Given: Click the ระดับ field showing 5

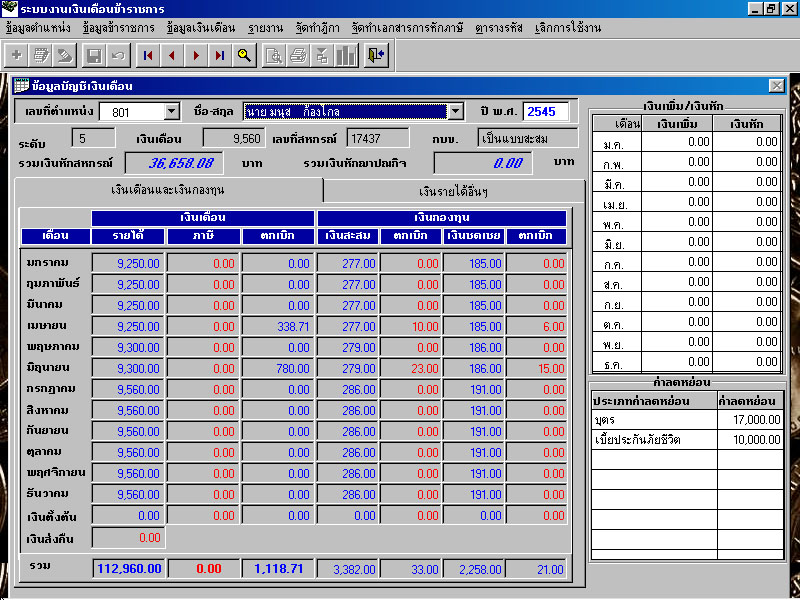Looking at the screenshot, I should pos(93,138).
